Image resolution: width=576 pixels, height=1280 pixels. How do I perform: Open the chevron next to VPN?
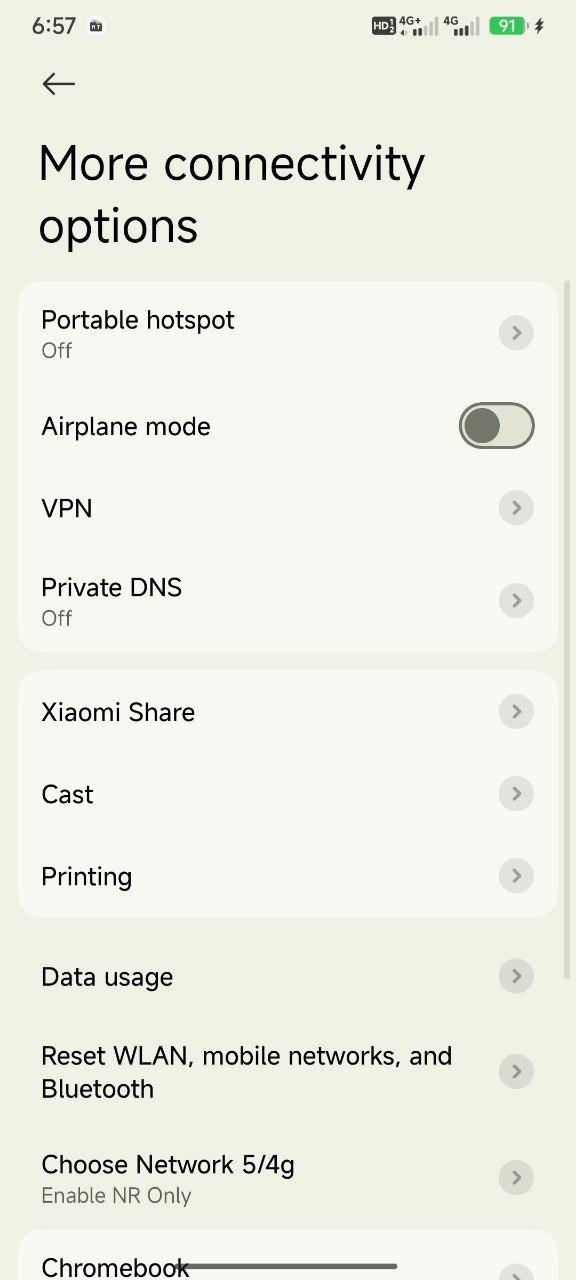(x=516, y=508)
